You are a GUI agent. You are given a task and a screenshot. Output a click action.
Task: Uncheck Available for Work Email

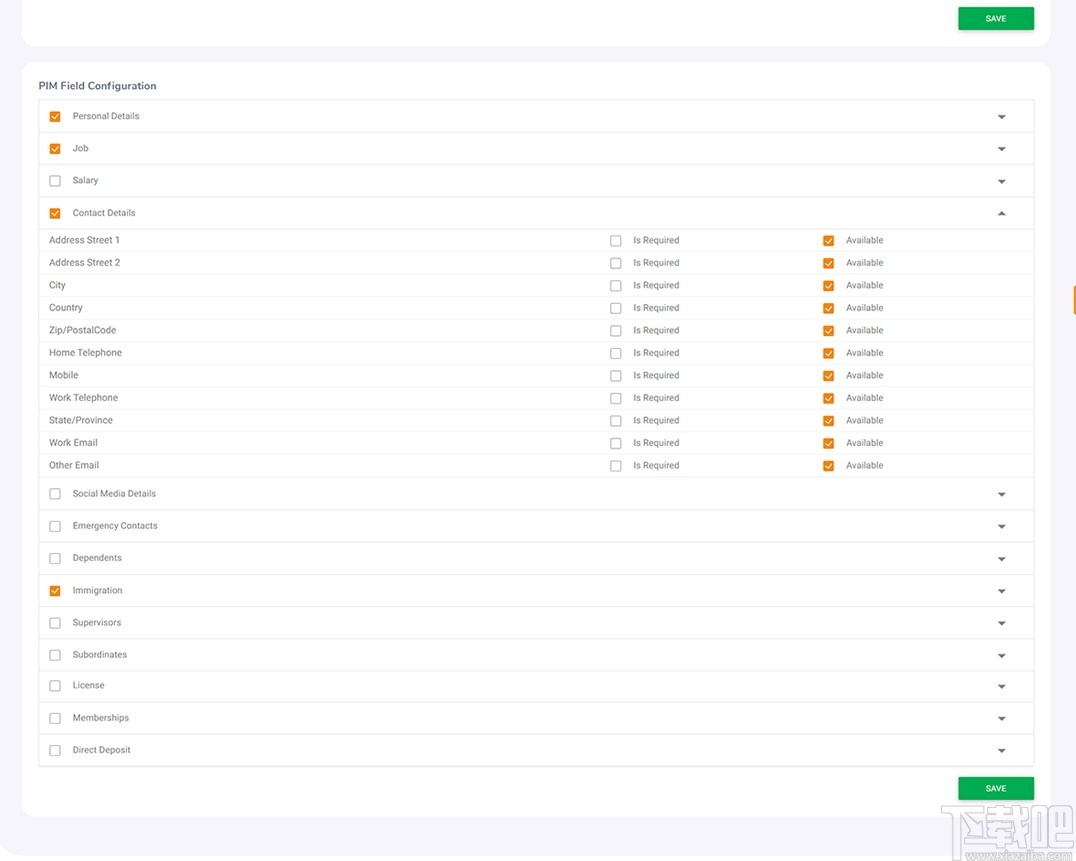(828, 444)
